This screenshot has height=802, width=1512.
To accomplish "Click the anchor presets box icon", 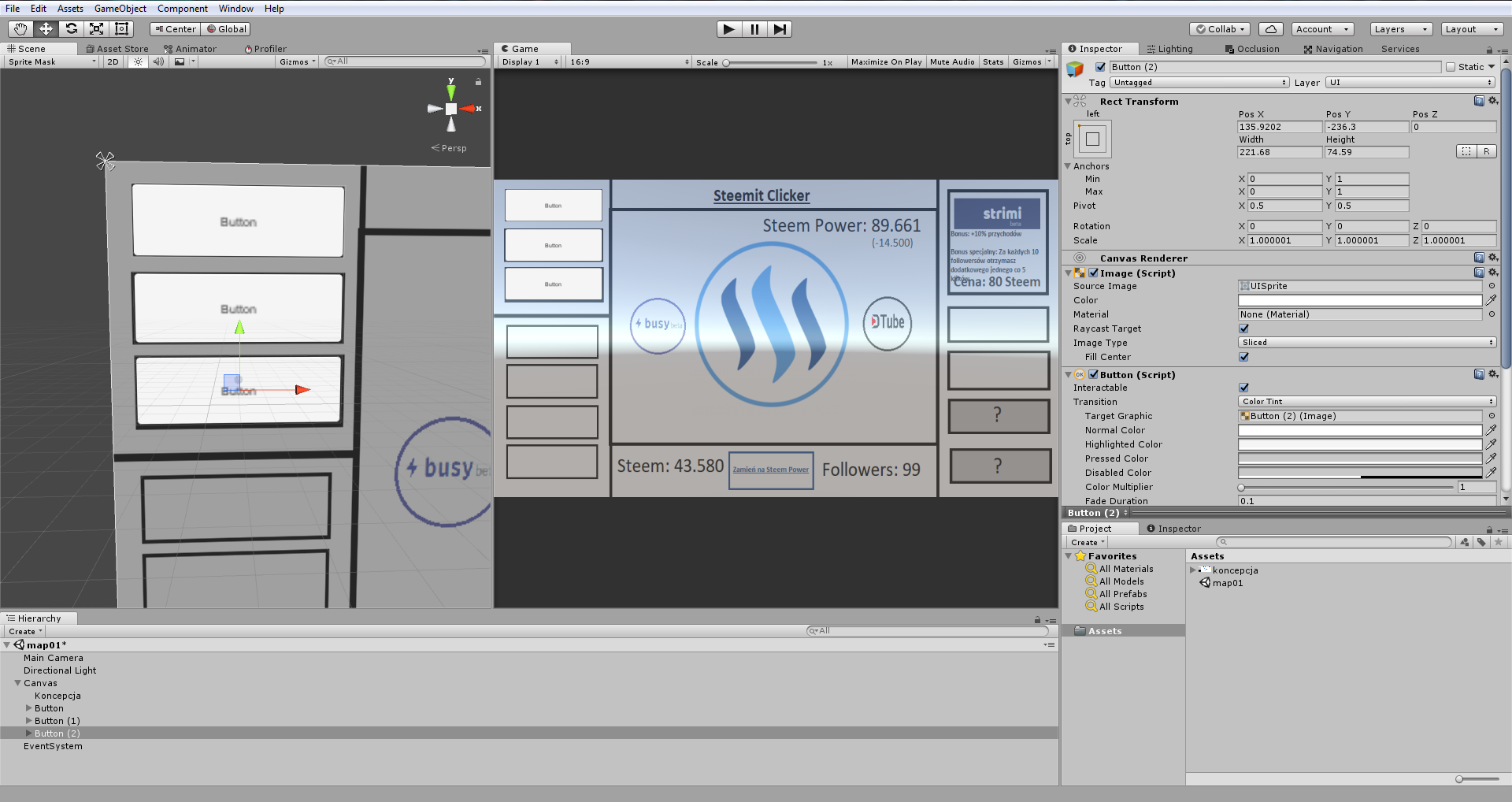I will click(x=1092, y=139).
